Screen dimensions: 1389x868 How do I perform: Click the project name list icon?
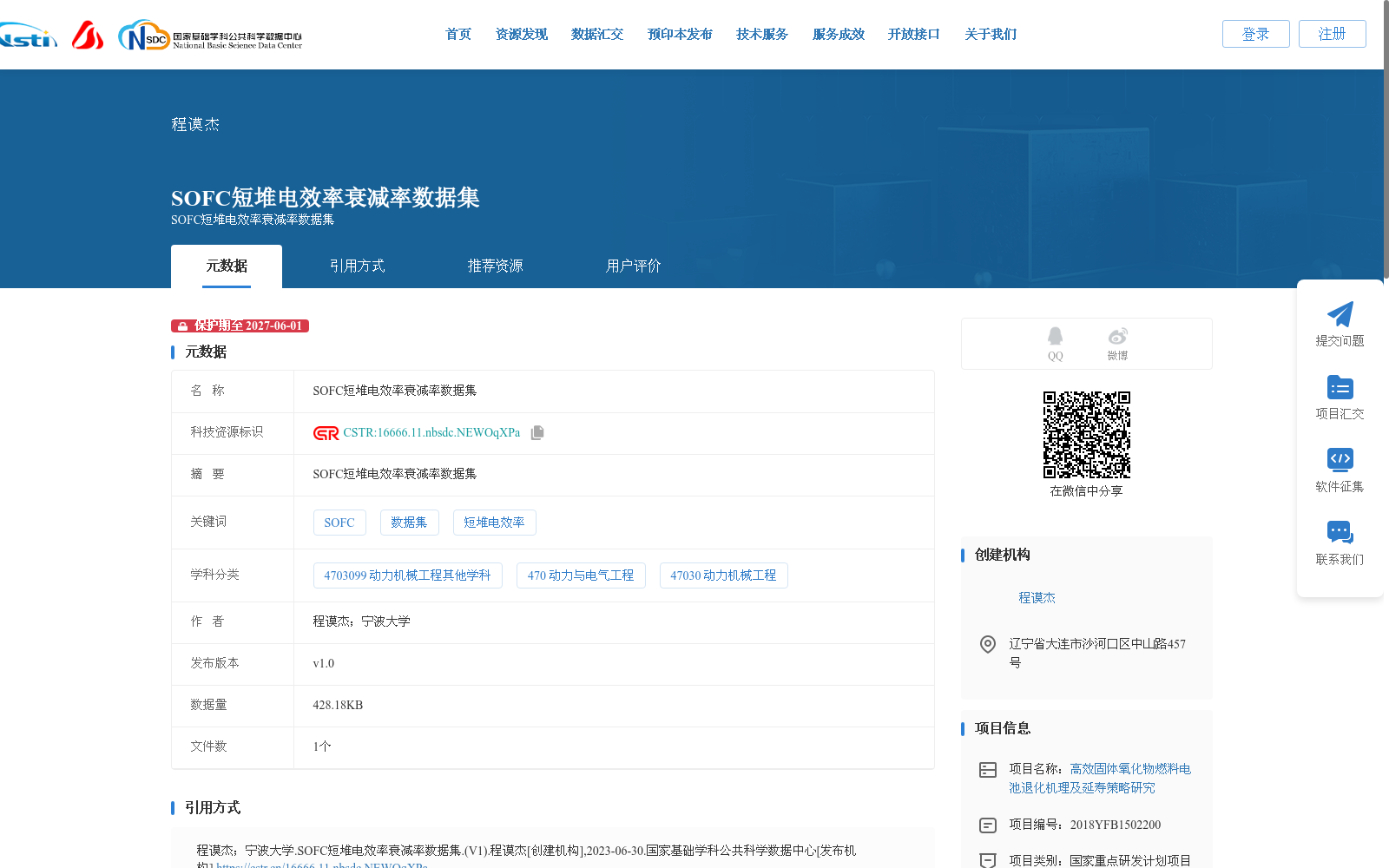click(x=988, y=770)
